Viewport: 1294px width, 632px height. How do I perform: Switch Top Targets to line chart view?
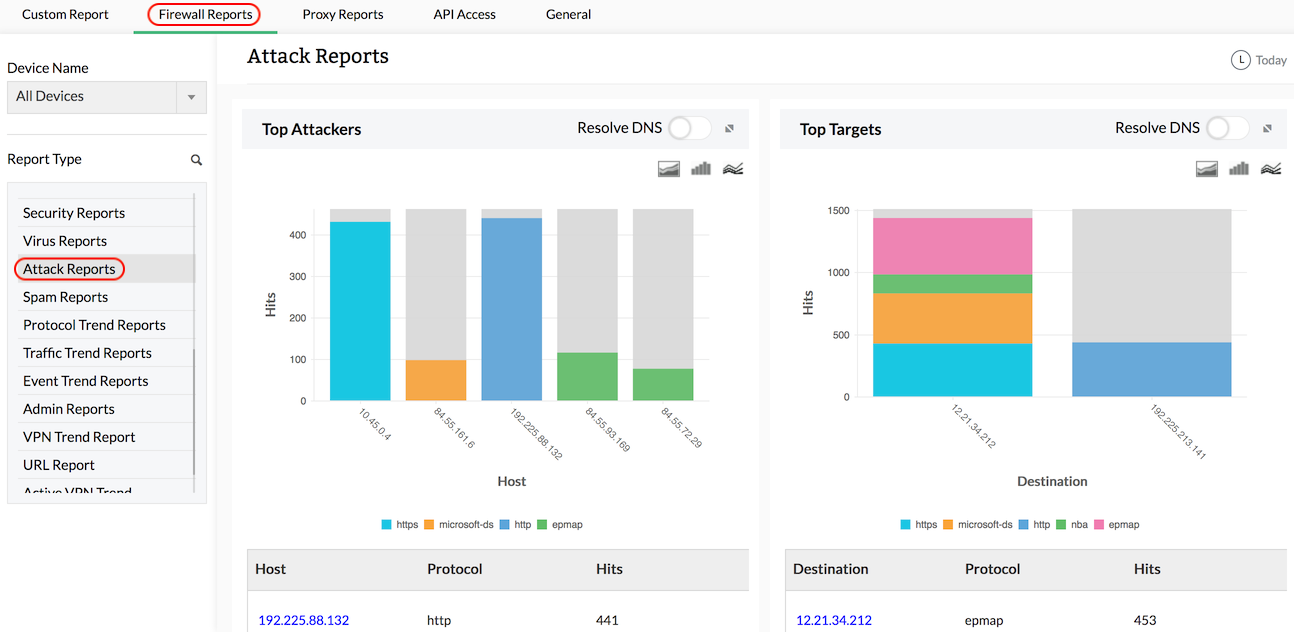(x=1270, y=168)
